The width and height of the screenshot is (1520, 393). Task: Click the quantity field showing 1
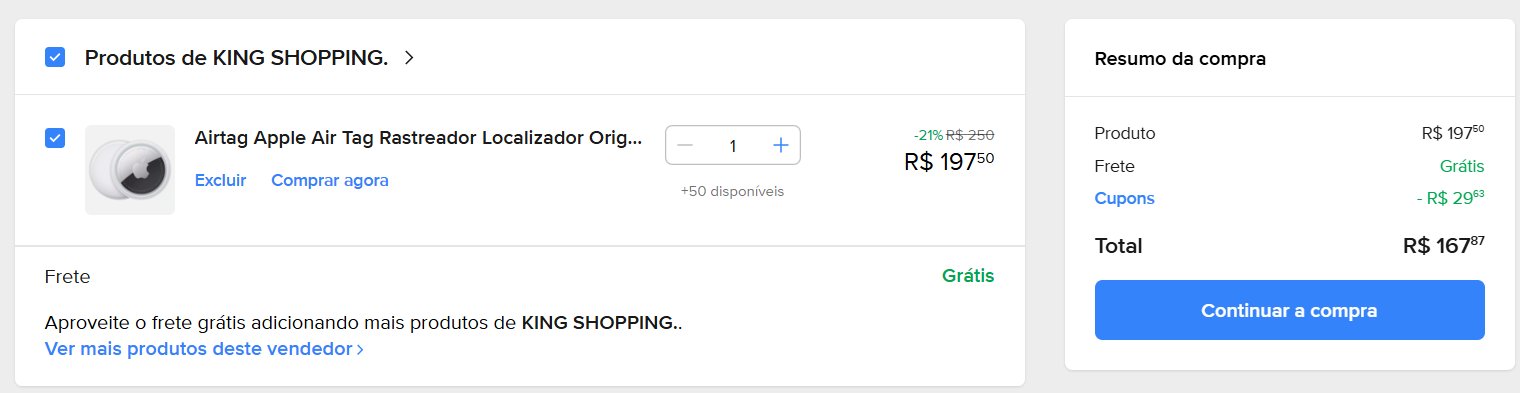(733, 146)
